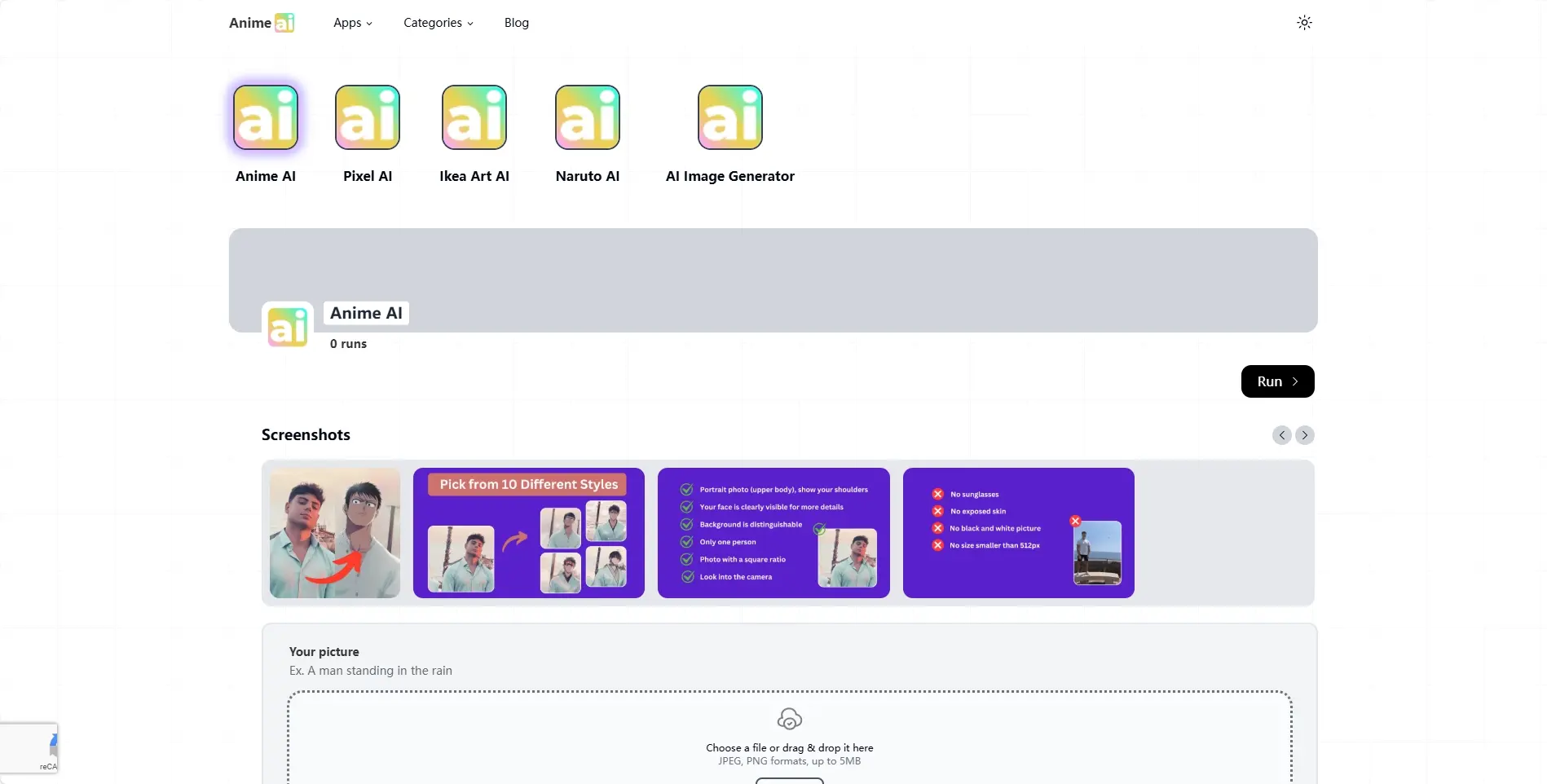The width and height of the screenshot is (1547, 784).
Task: View the Pick from 10 Different Styles screenshot
Action: [x=529, y=533]
